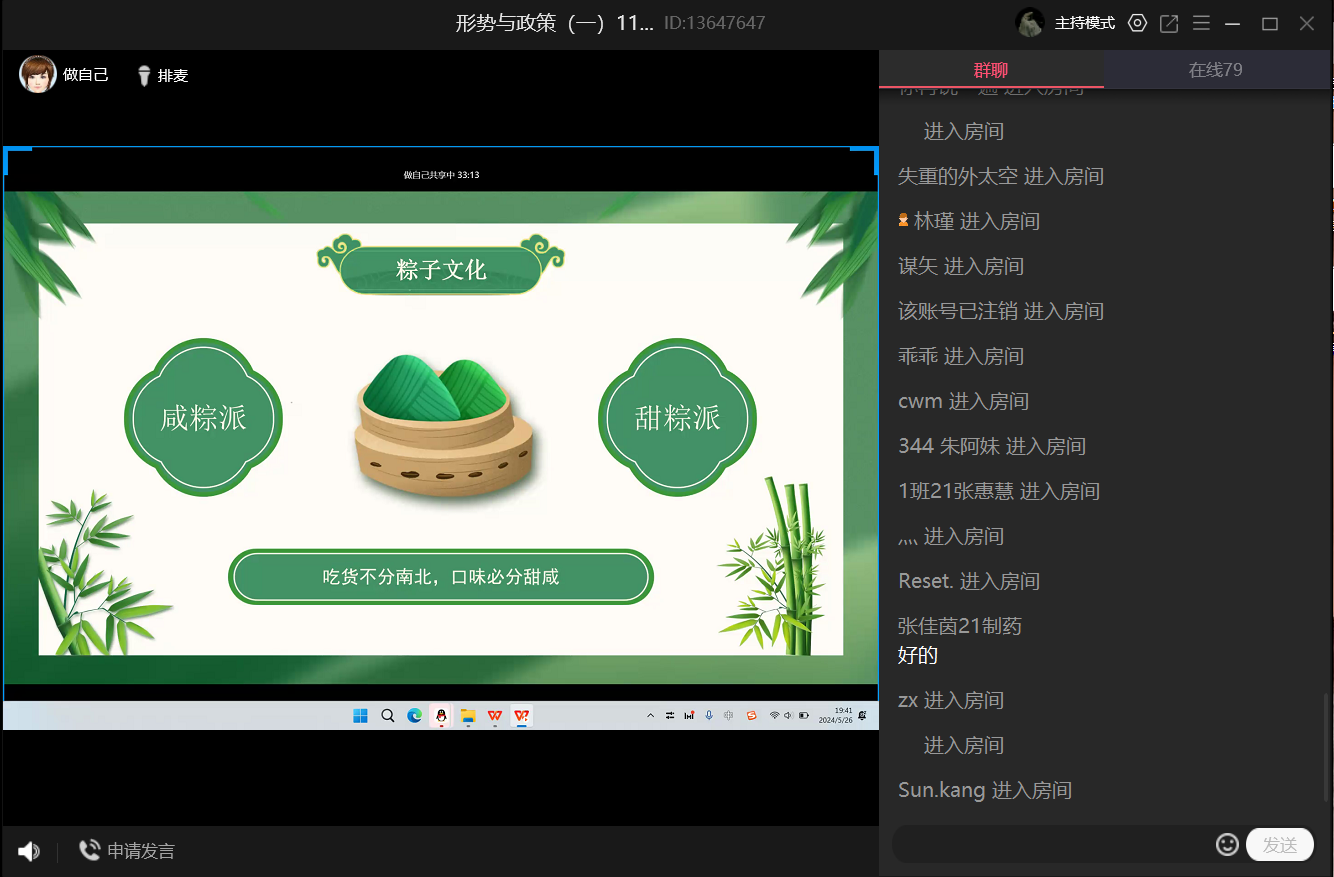Click the room title 形势与政策

(553, 23)
